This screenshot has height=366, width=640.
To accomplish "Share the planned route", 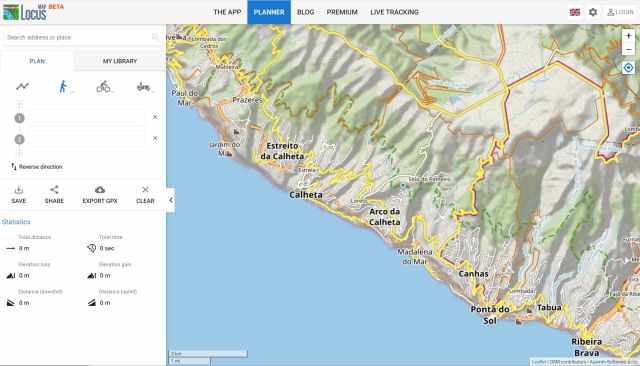I will 54,195.
